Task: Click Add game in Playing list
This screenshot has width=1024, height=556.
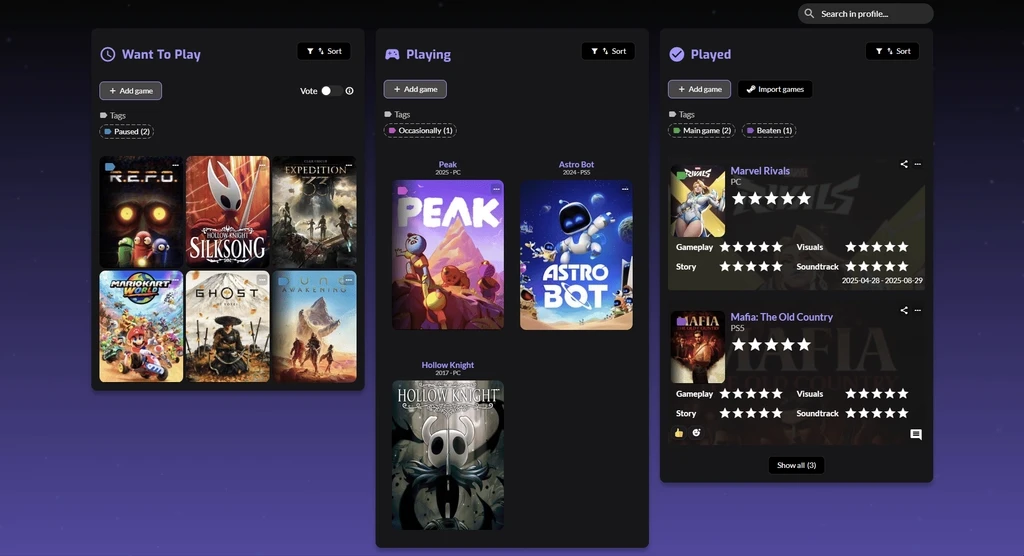Action: point(415,89)
